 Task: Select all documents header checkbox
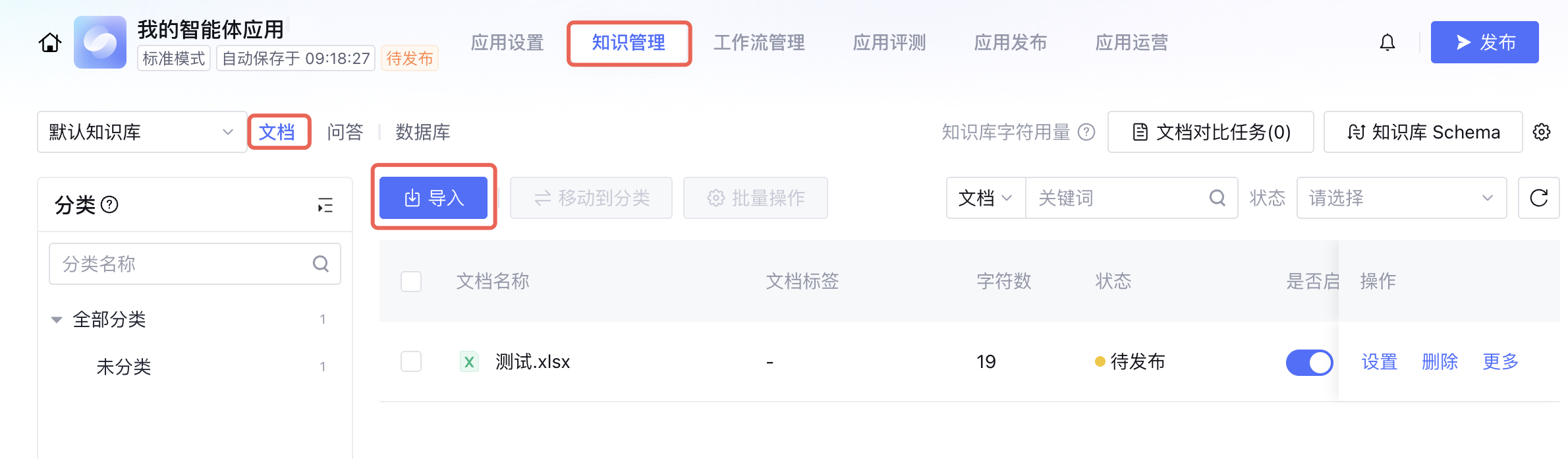(411, 282)
